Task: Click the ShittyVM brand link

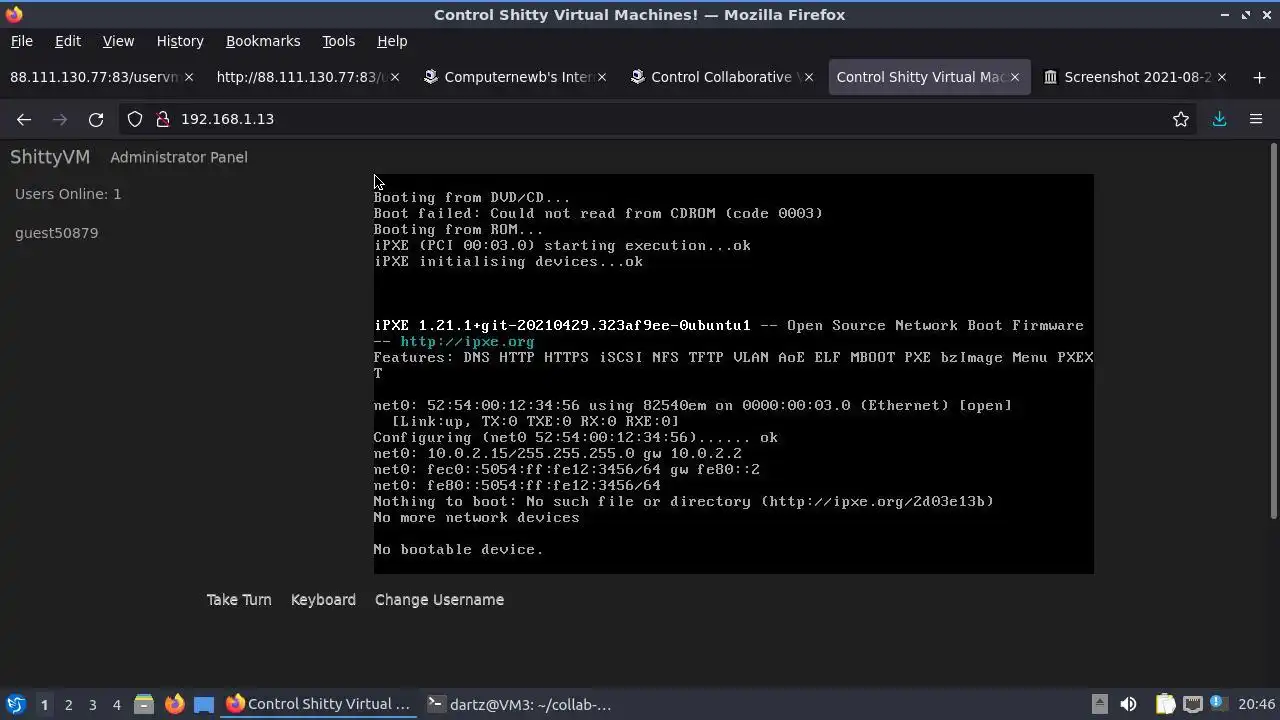Action: point(50,157)
